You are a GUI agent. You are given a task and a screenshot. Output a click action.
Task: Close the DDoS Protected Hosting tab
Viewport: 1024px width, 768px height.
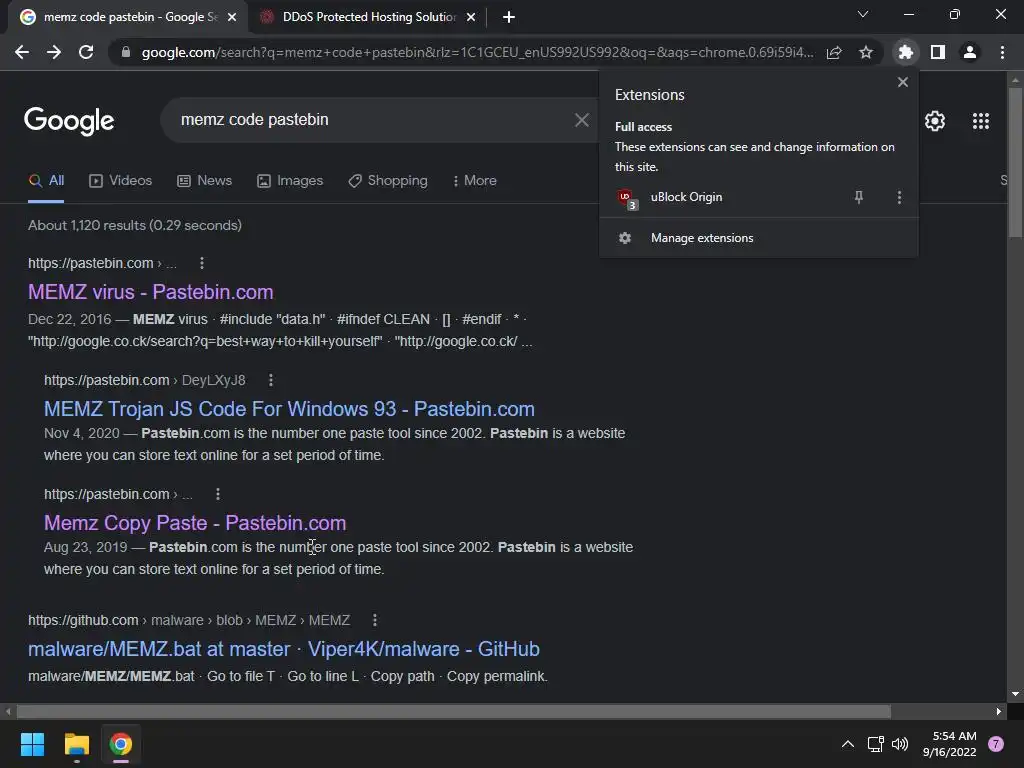click(x=471, y=17)
